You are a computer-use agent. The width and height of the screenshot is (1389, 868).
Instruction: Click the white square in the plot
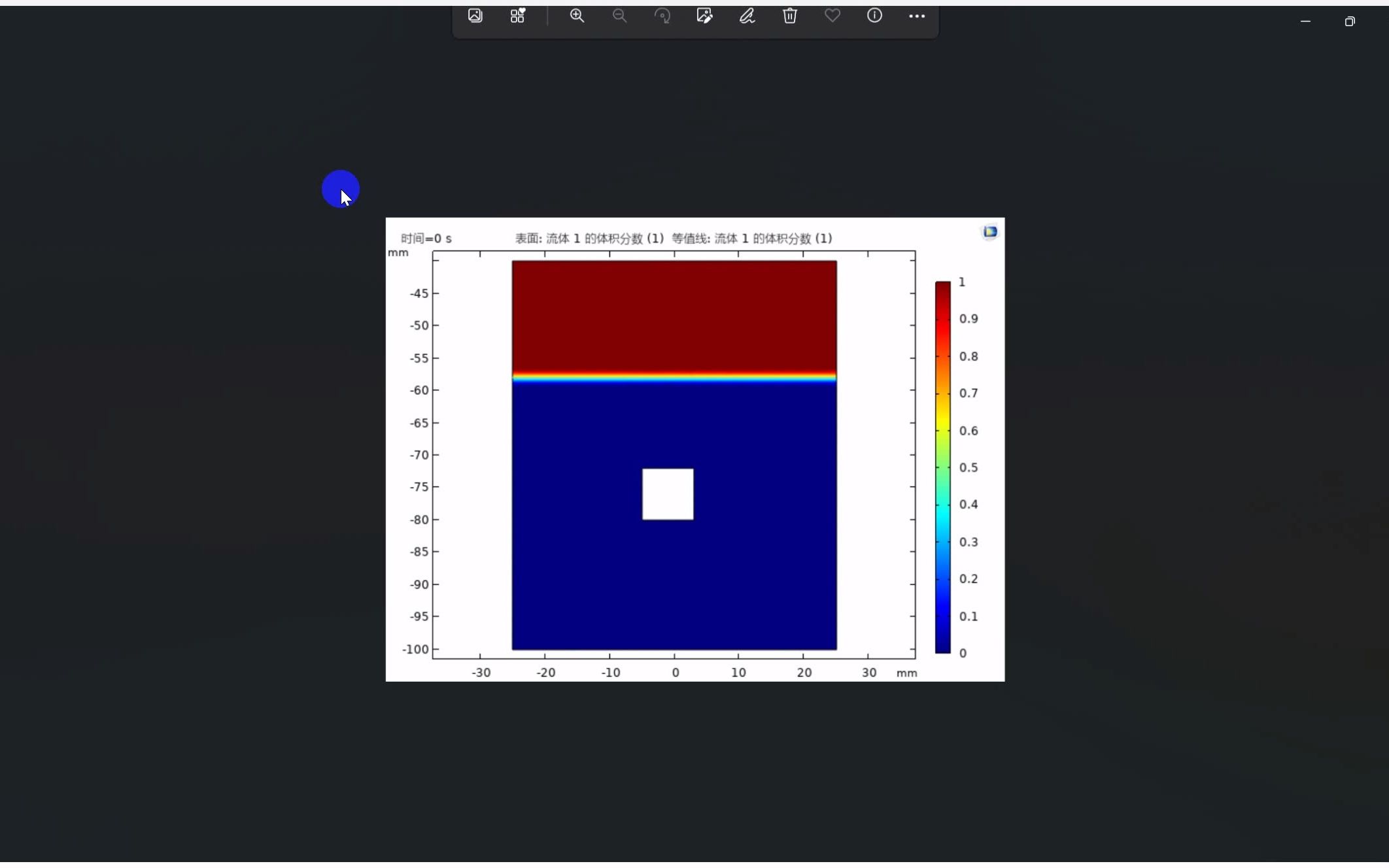tap(668, 494)
